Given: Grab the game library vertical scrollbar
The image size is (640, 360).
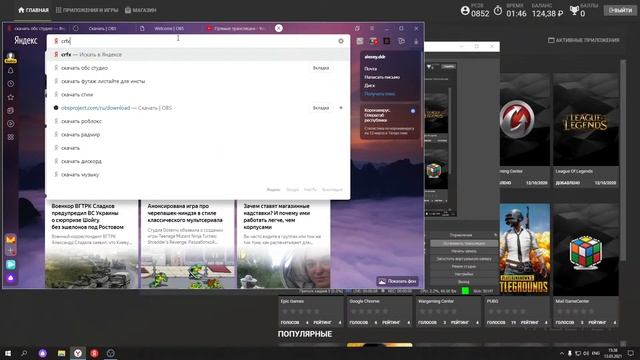Looking at the screenshot, I should coord(623,160).
